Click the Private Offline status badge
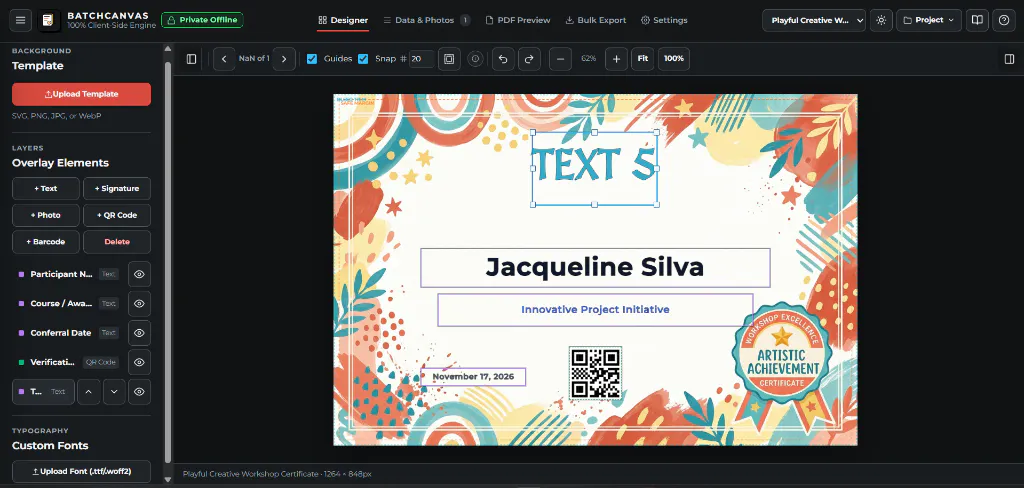 (x=202, y=20)
